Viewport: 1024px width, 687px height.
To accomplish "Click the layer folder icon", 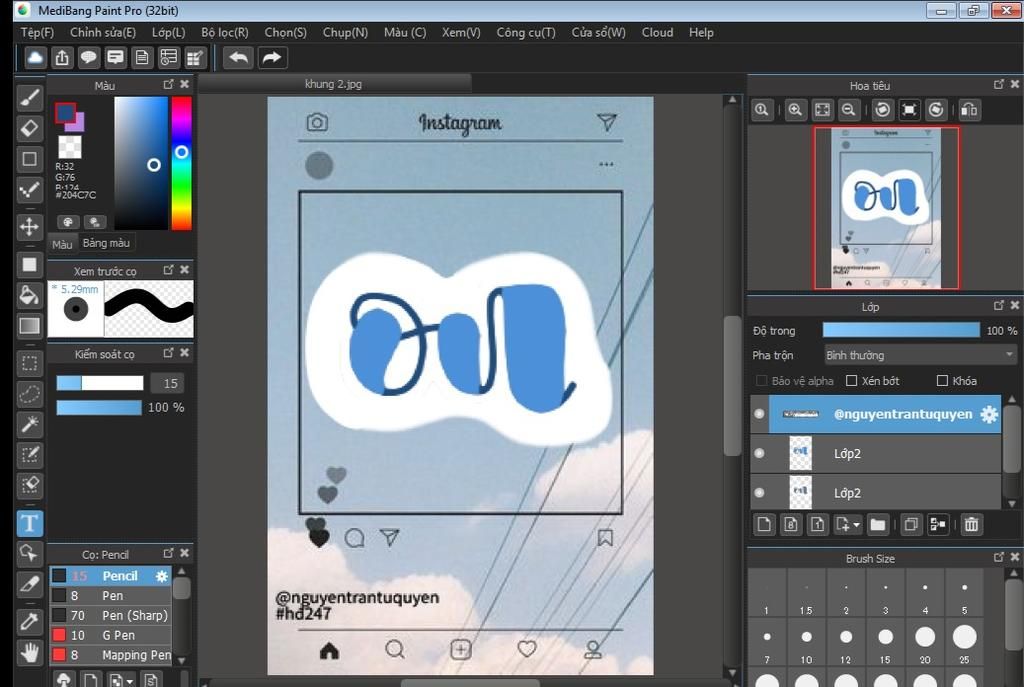I will pyautogui.click(x=877, y=524).
